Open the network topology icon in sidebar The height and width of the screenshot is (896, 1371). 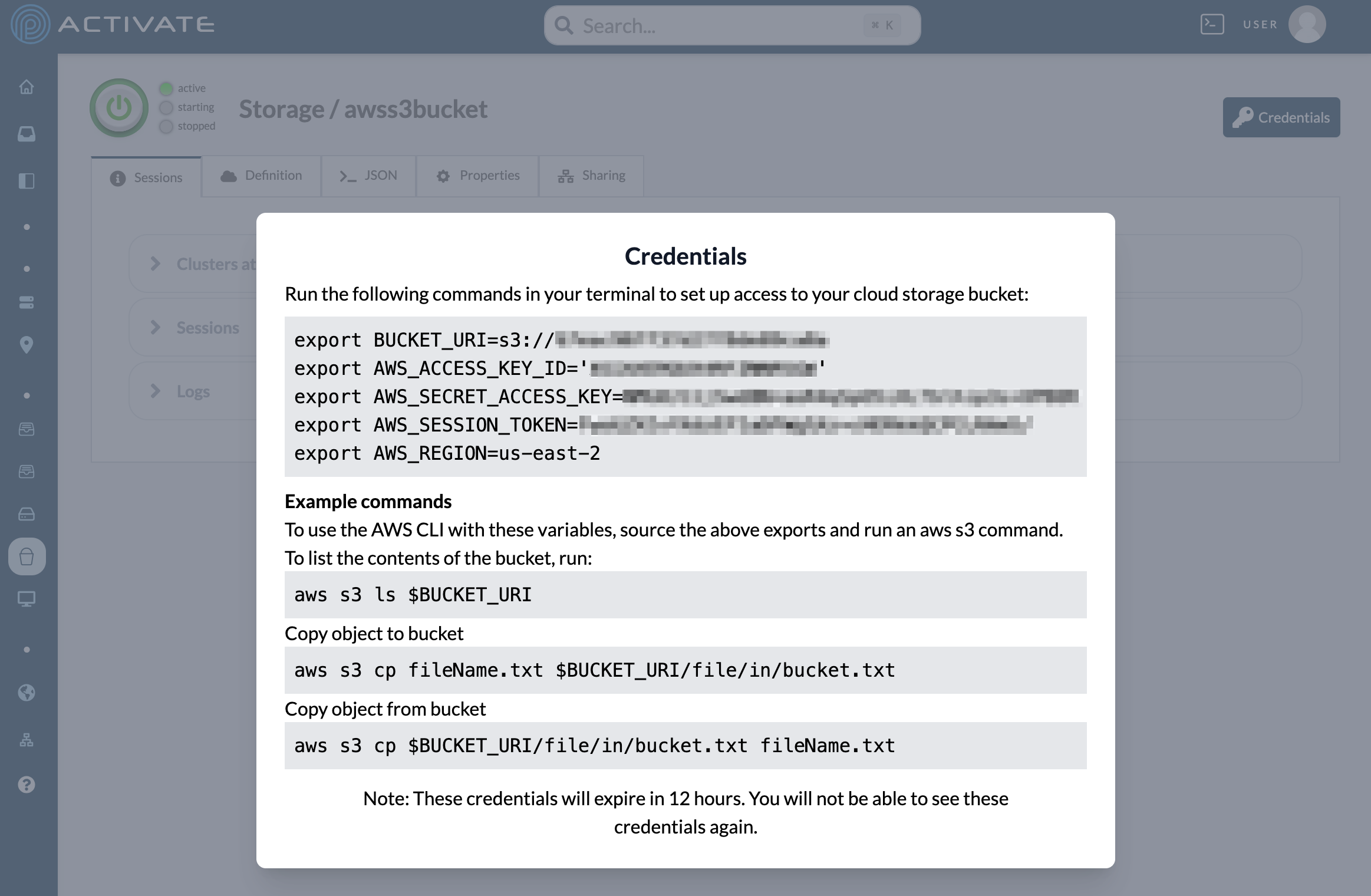pyautogui.click(x=27, y=740)
